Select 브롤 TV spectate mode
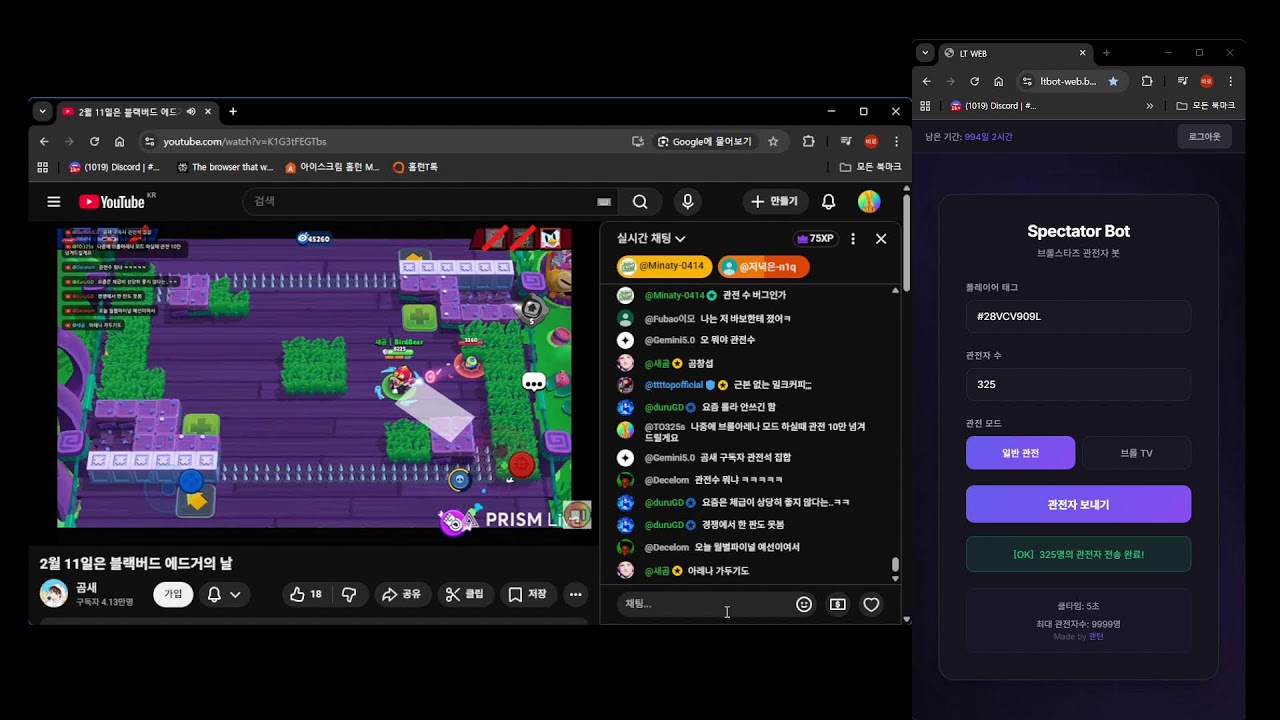1280x720 pixels. coord(1136,453)
